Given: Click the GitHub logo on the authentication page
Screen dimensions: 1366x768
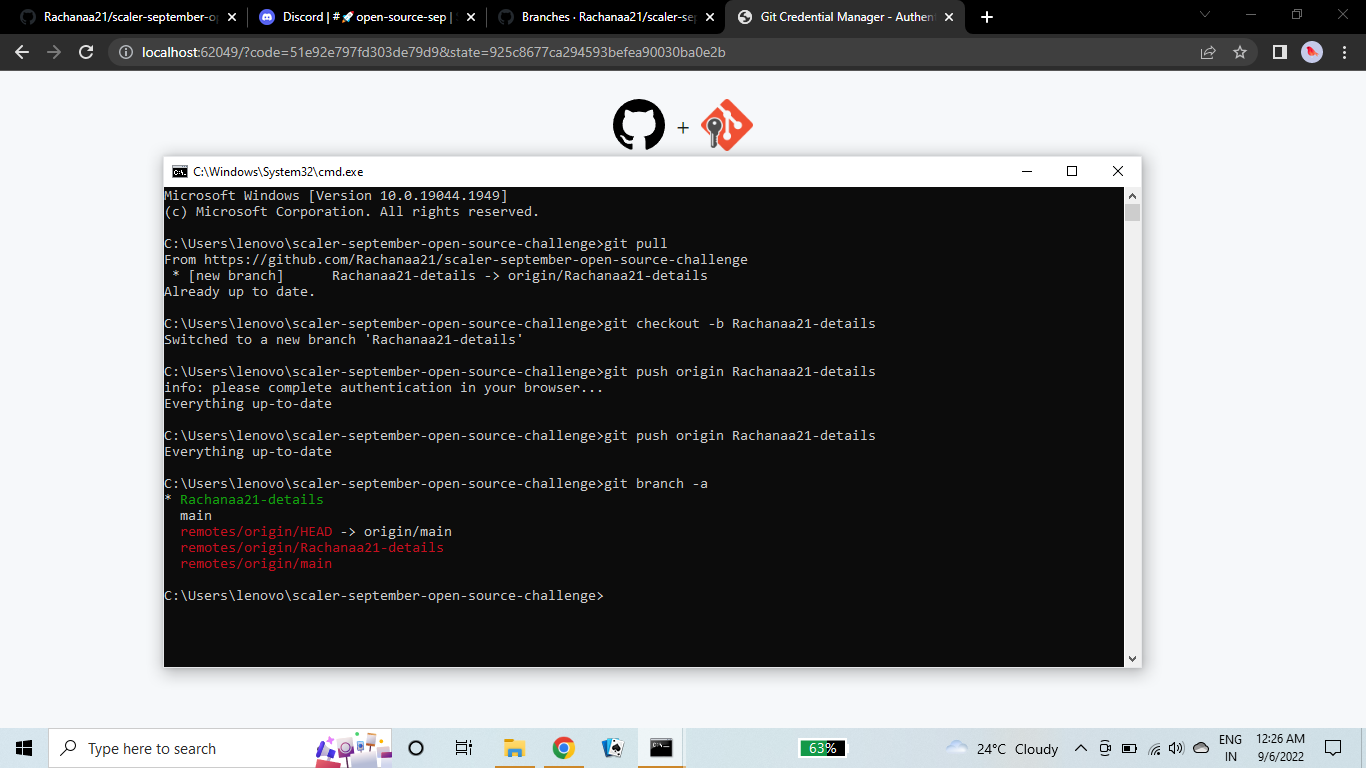Looking at the screenshot, I should click(x=637, y=126).
